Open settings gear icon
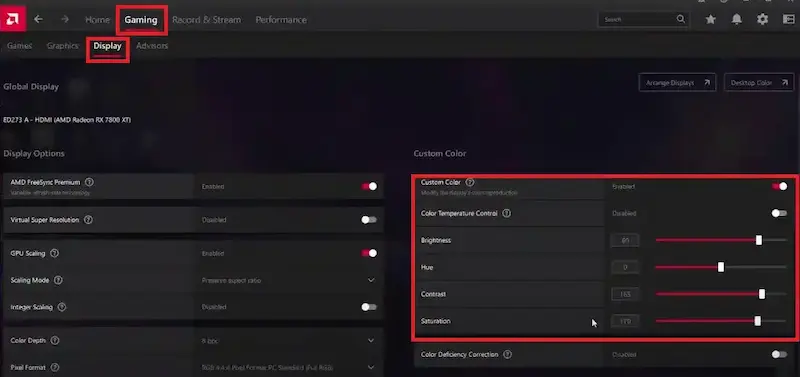The width and height of the screenshot is (800, 377). (762, 19)
